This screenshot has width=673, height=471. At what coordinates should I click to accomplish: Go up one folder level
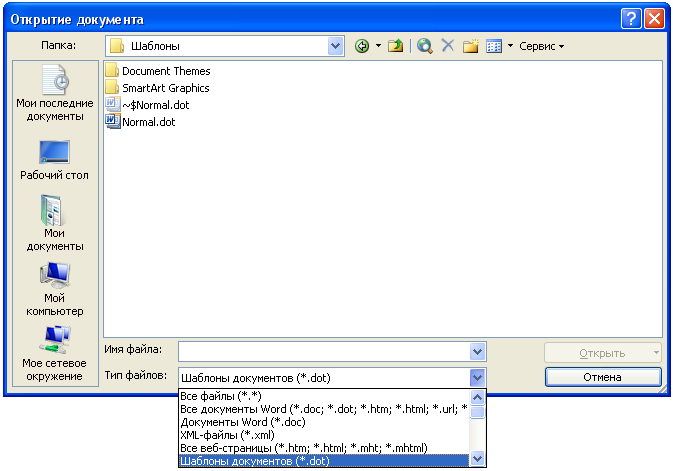pos(395,46)
